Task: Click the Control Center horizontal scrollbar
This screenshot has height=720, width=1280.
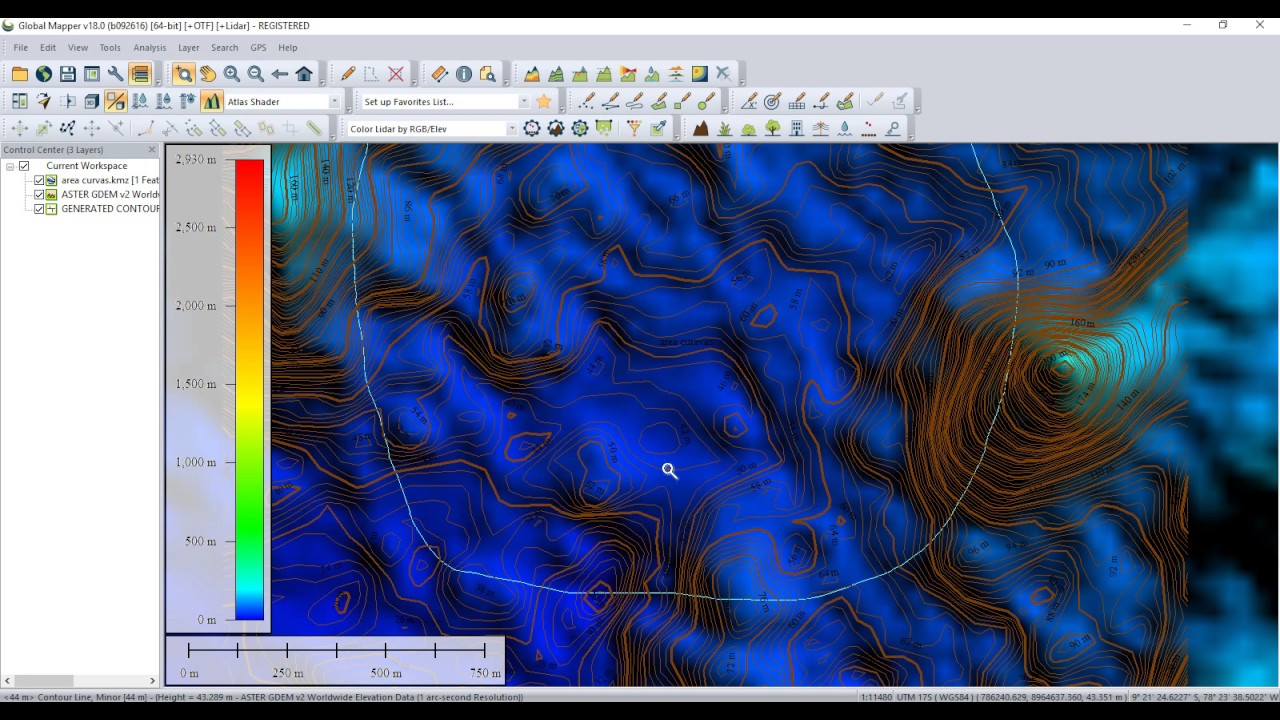Action: tap(80, 681)
